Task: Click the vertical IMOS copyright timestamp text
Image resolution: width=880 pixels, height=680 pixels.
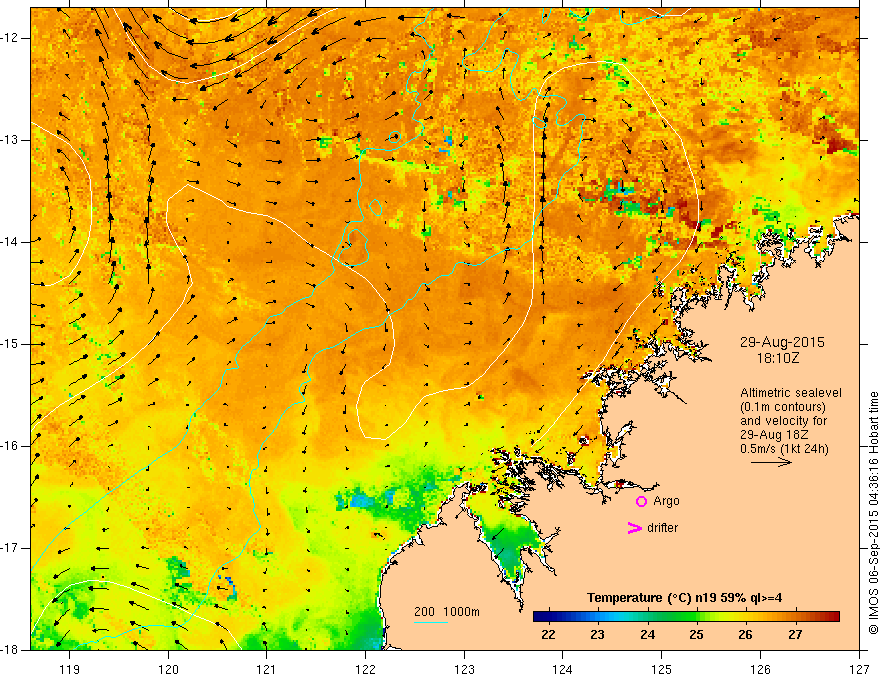Action: pos(873,513)
